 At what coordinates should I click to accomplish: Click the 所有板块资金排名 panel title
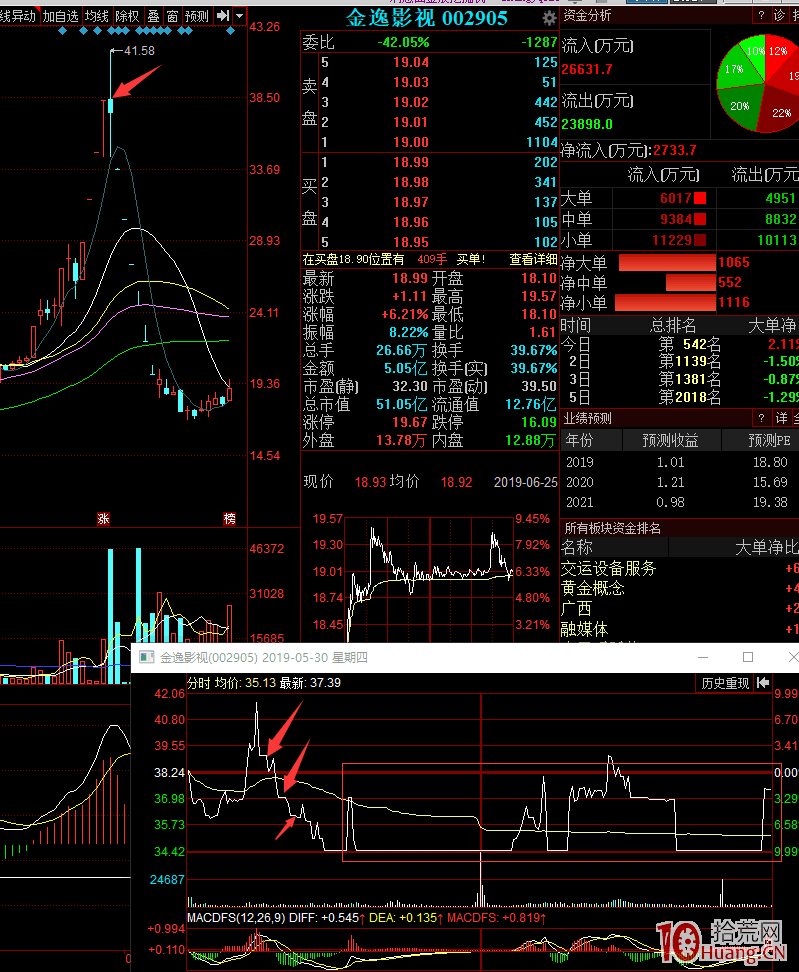tap(612, 528)
